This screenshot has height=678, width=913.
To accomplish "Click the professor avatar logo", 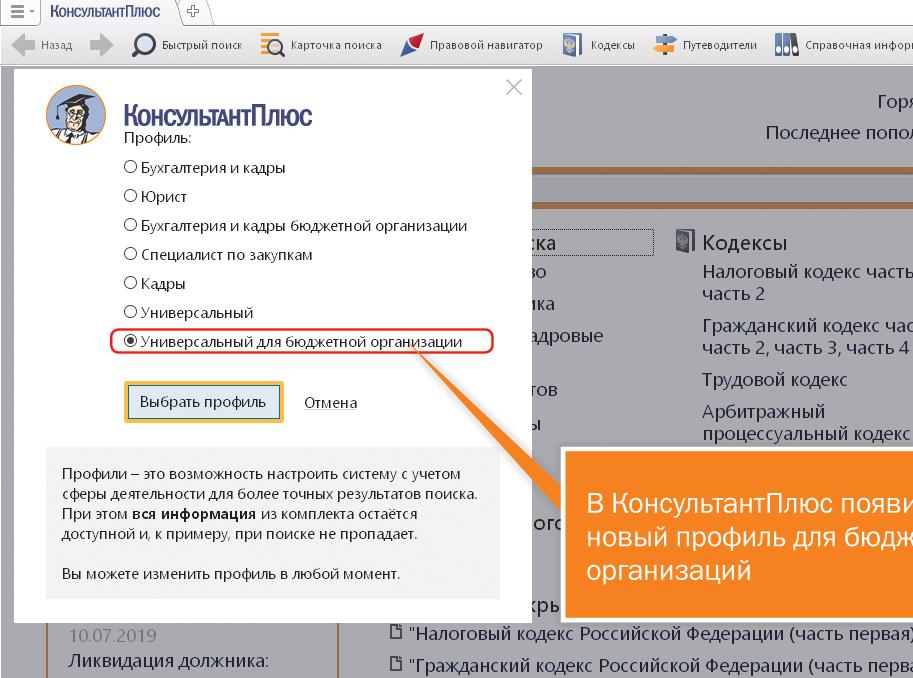I will (x=76, y=115).
